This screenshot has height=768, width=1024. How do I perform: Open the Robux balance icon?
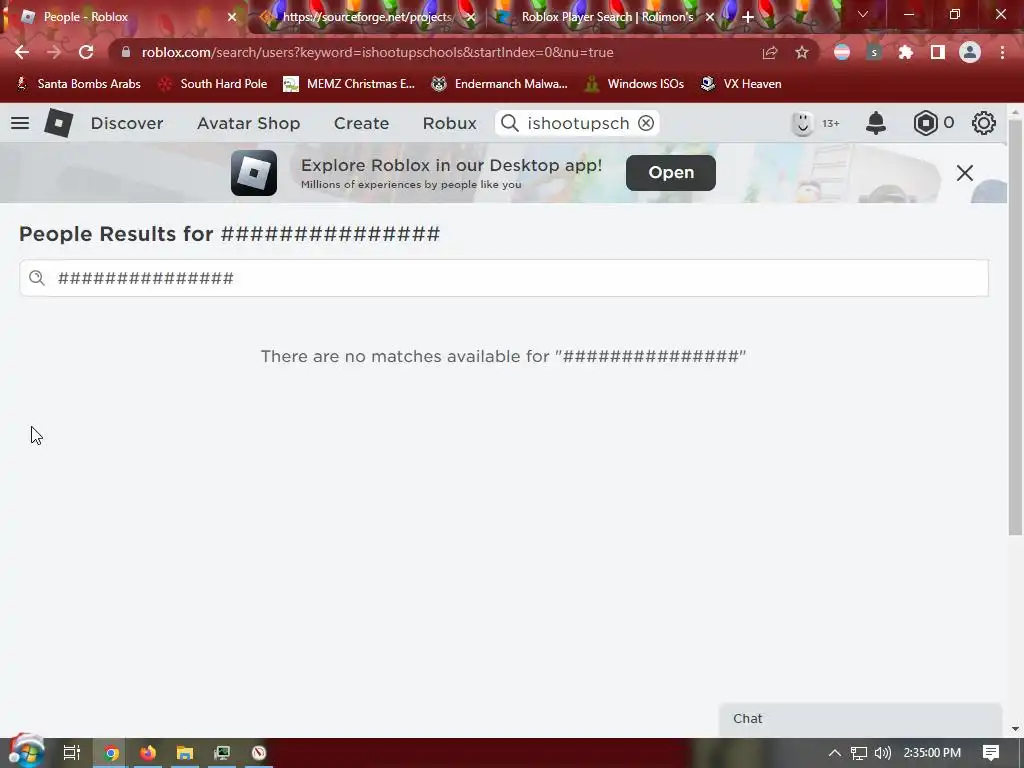925,123
